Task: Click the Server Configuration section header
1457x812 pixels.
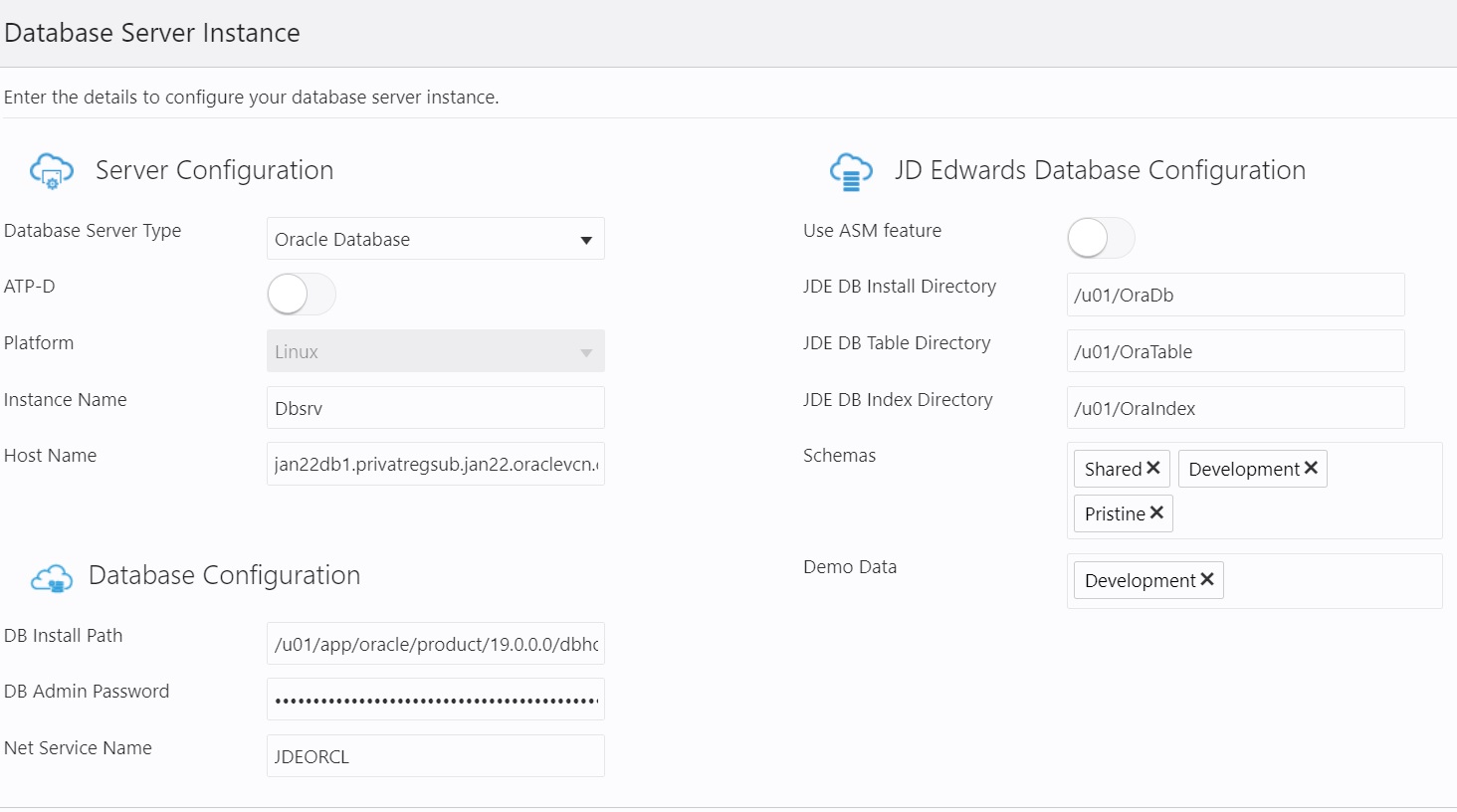Action: 214,170
